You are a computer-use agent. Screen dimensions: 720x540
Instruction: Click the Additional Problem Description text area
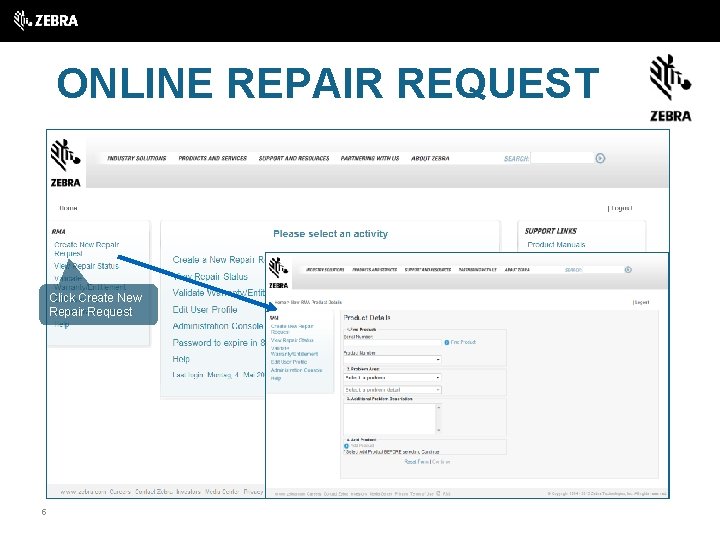[389, 418]
